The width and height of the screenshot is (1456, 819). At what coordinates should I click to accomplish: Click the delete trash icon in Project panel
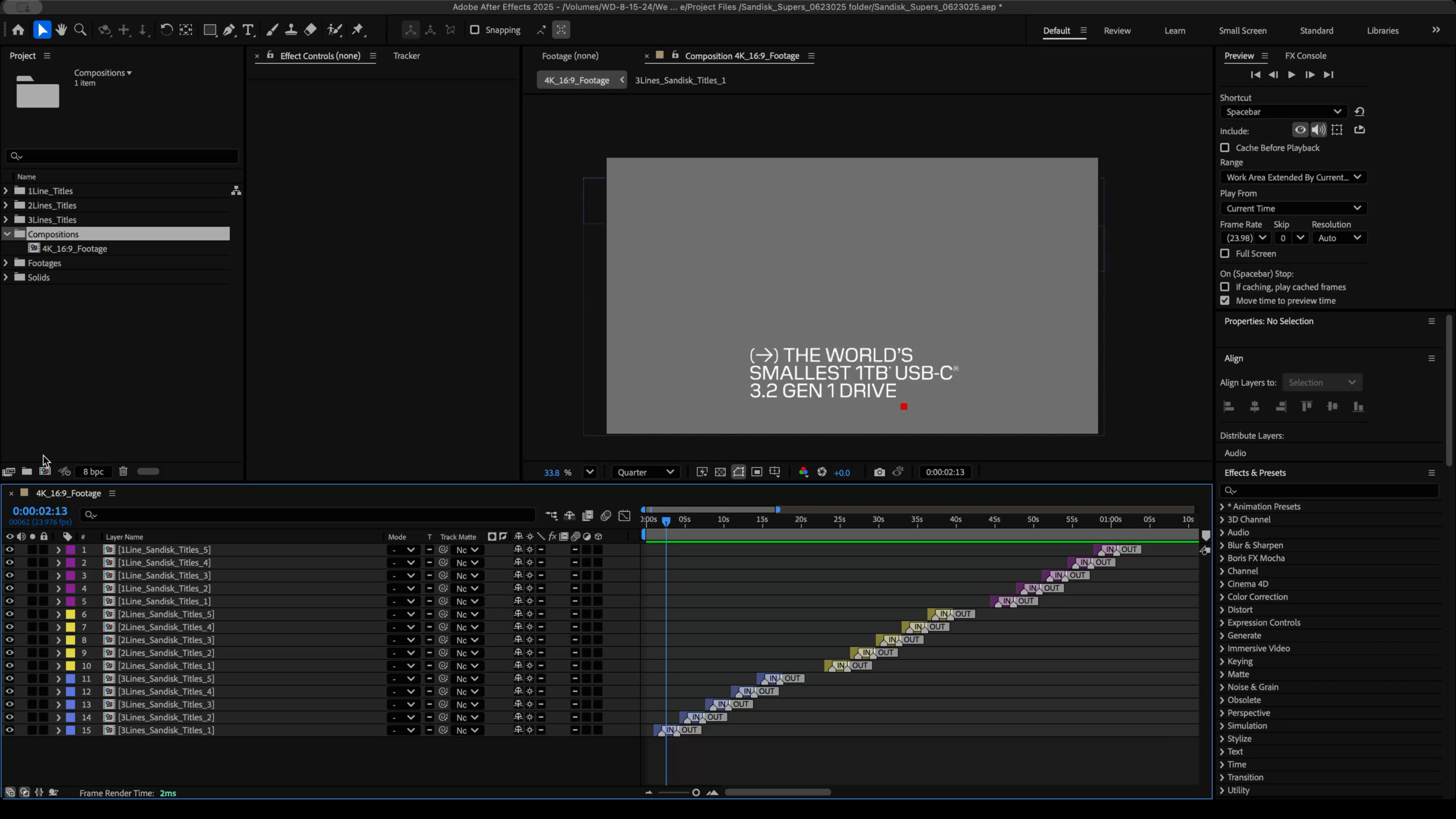coord(123,471)
